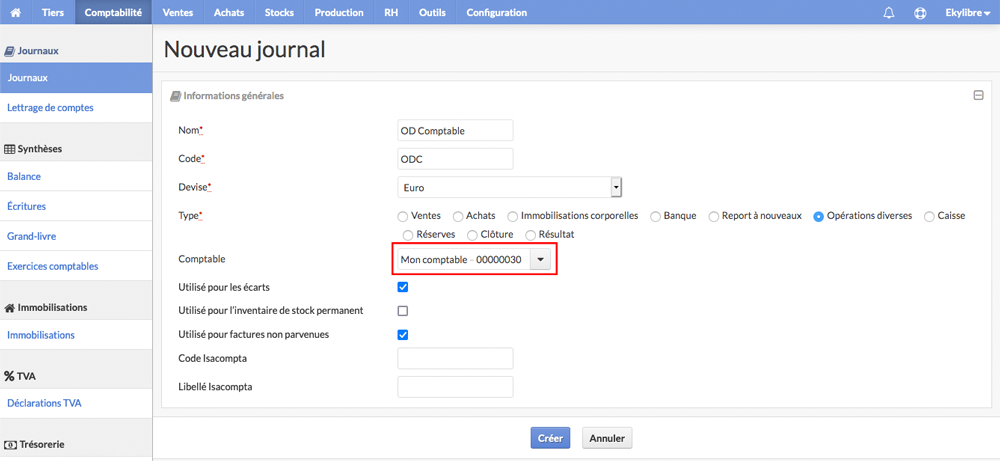Open Déclarations TVA link
The width and height of the screenshot is (1000, 461).
click(x=44, y=403)
